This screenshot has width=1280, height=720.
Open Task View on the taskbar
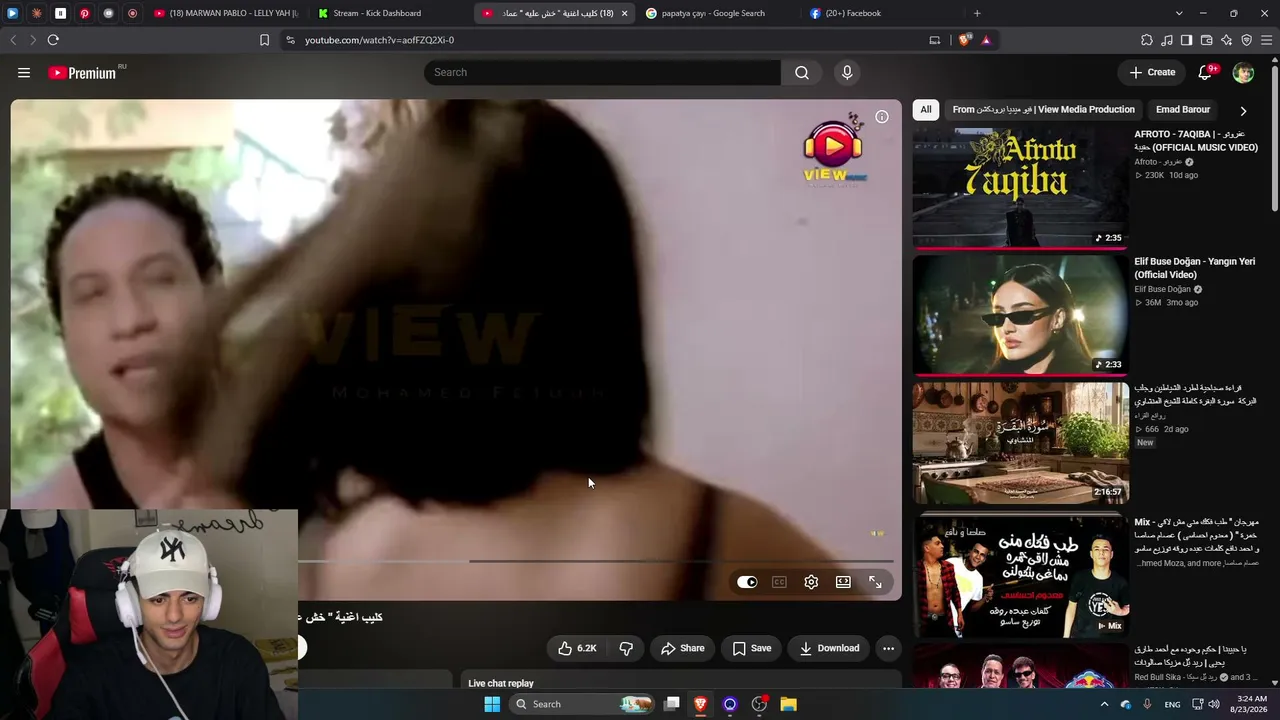(672, 704)
